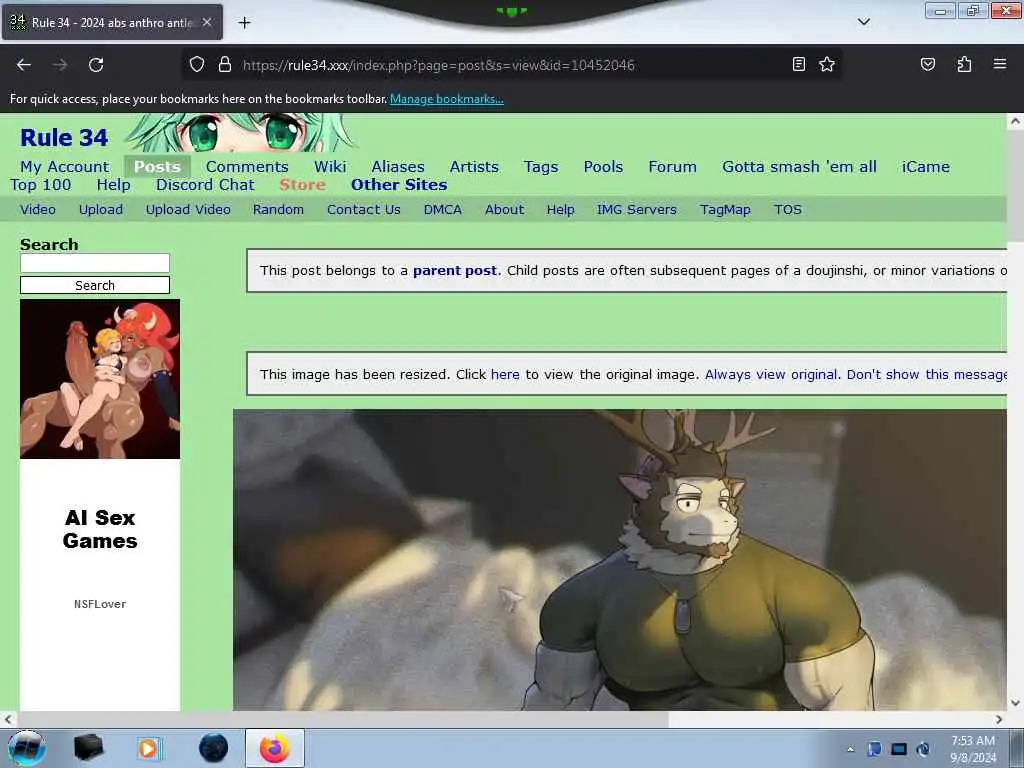Click the Random post link
This screenshot has width=1024, height=768.
278,210
